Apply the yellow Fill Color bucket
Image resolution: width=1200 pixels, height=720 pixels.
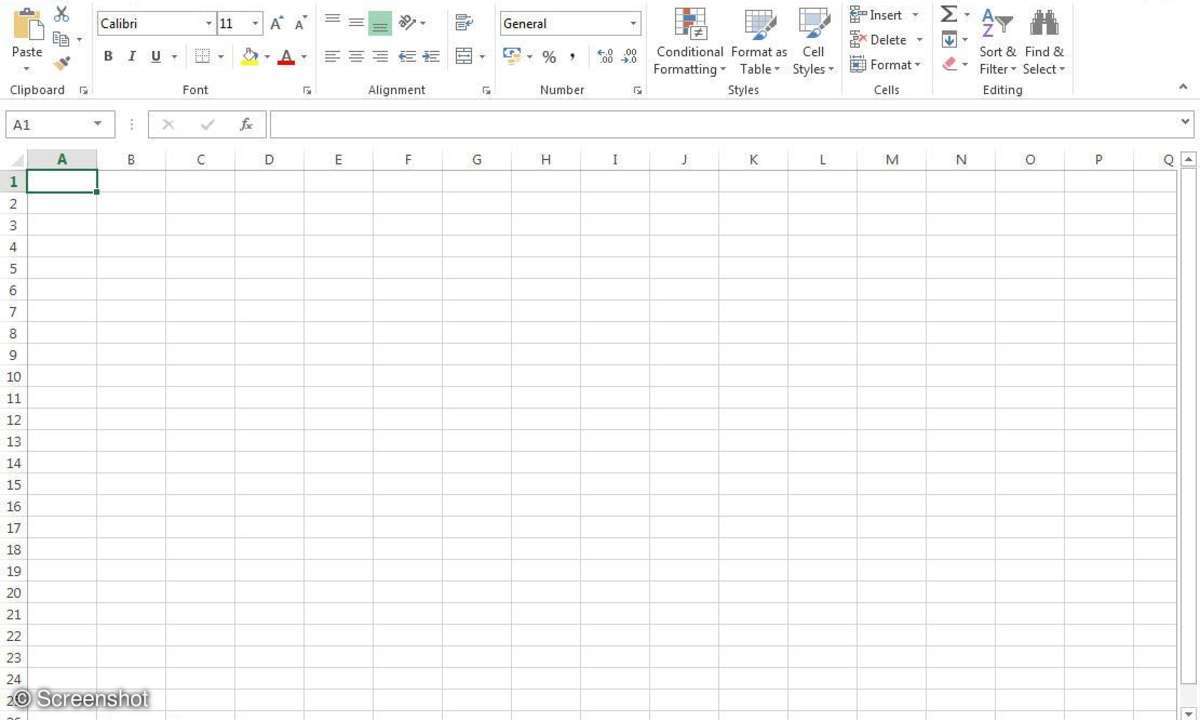250,57
